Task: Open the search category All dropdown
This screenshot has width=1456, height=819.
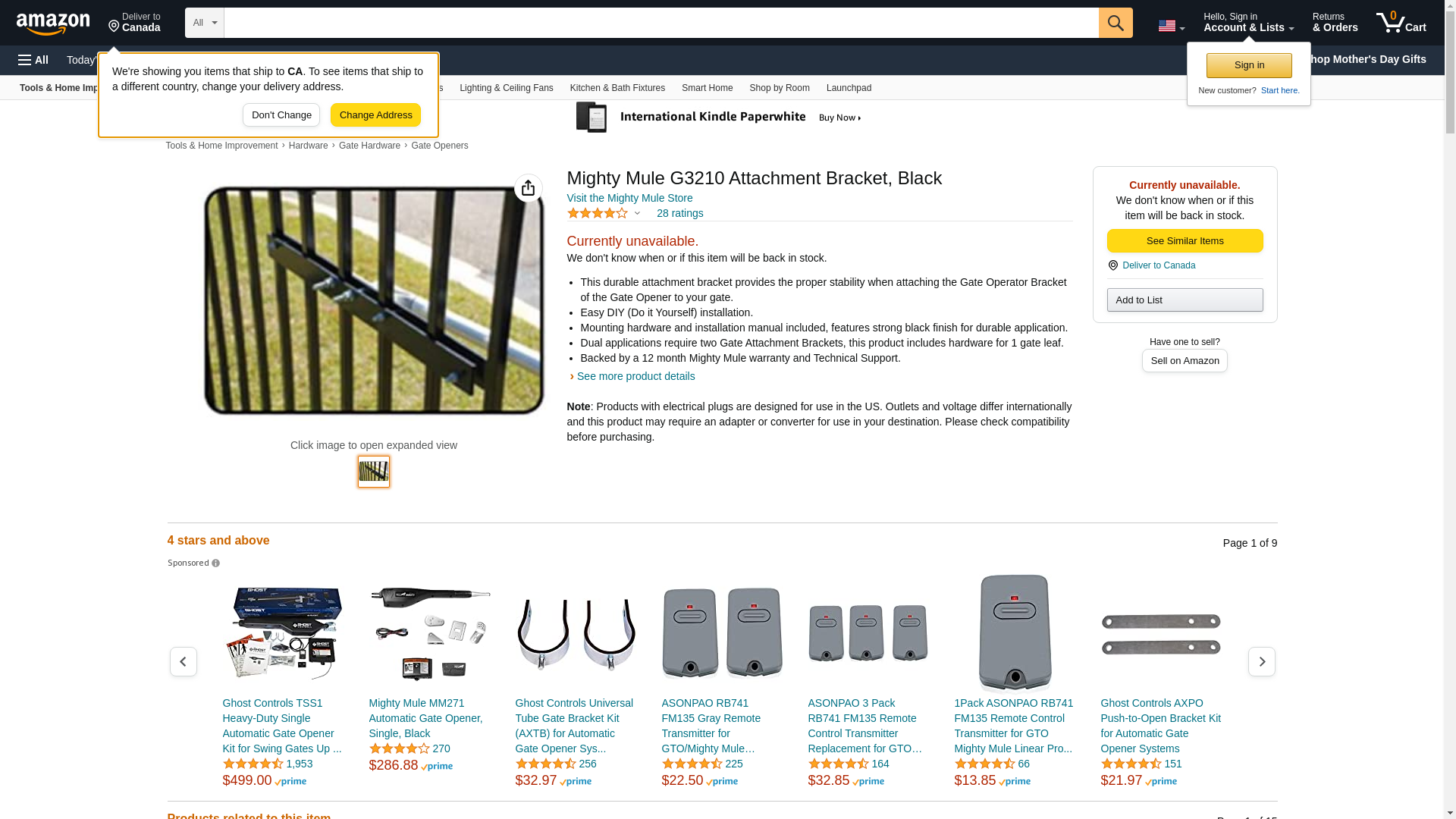Action: (204, 23)
